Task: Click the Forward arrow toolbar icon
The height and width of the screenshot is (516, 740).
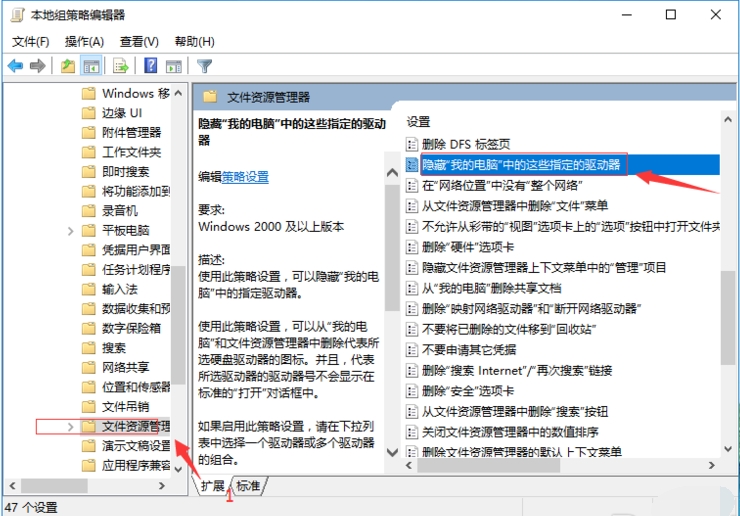Action: tap(37, 66)
